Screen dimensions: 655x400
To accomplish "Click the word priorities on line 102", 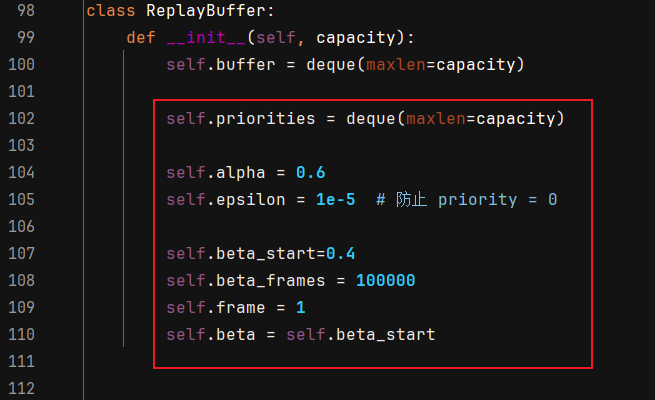I will coord(265,119).
